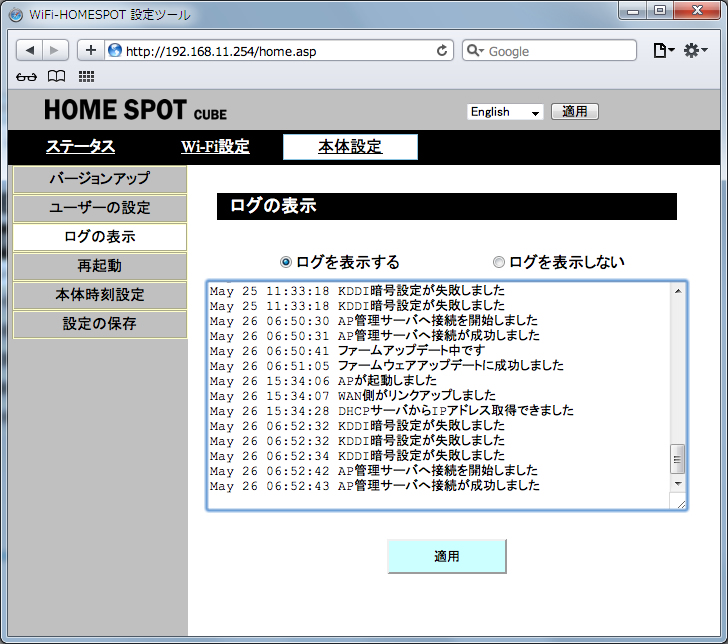Click the large 適用 button below the log
The width and height of the screenshot is (728, 644).
[447, 556]
